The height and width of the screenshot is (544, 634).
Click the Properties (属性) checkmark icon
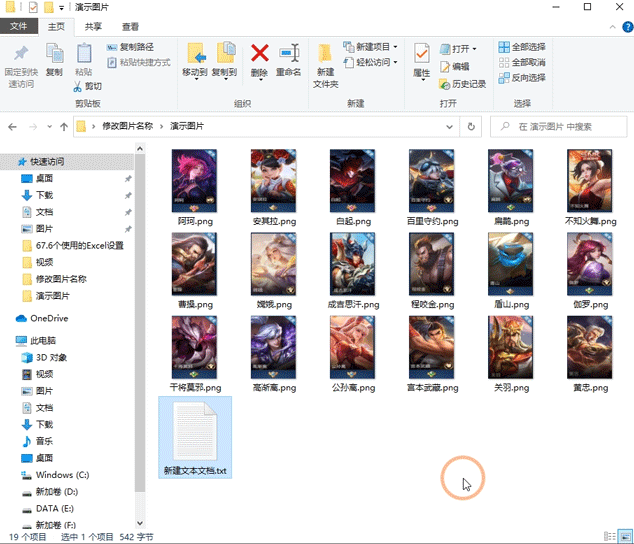[x=422, y=53]
